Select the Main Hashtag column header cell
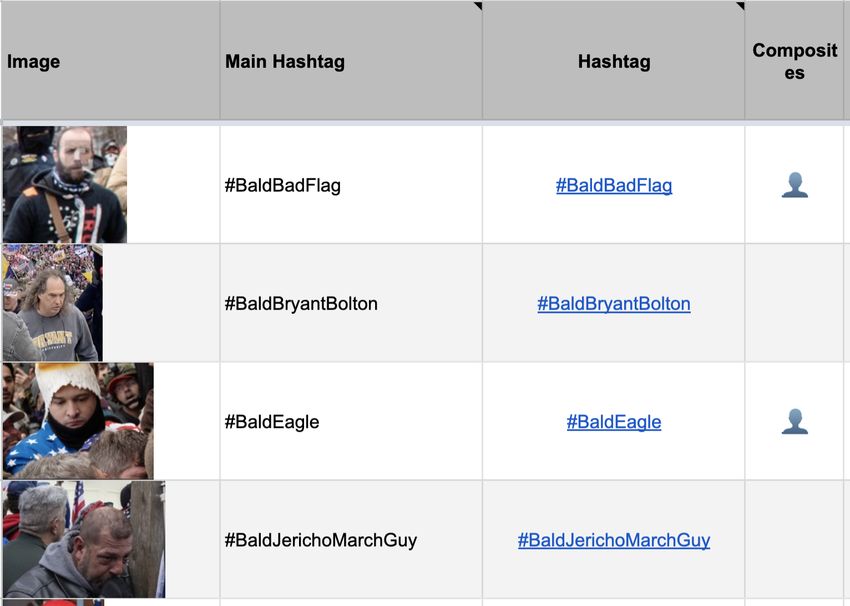The height and width of the screenshot is (606, 850). tap(351, 60)
